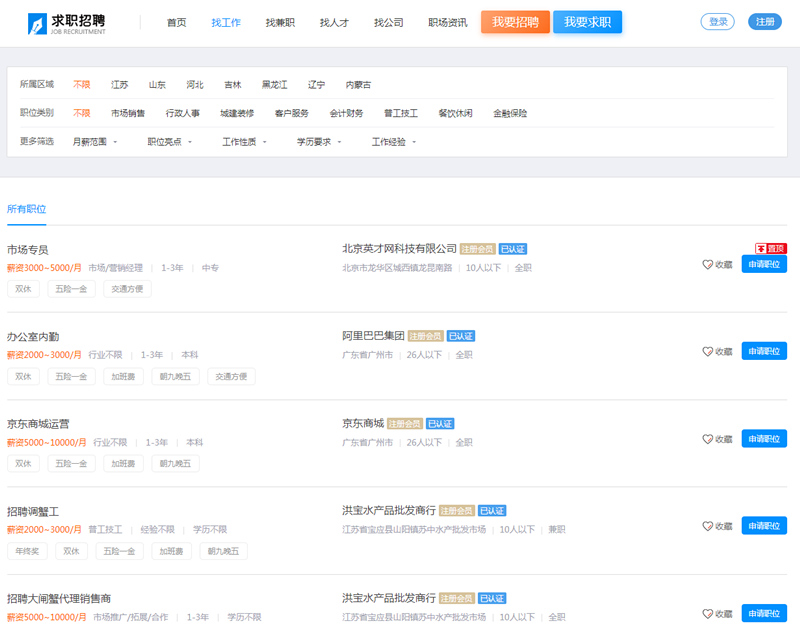Select 金融保险 job category filter
The width and height of the screenshot is (800, 624).
pos(510,113)
